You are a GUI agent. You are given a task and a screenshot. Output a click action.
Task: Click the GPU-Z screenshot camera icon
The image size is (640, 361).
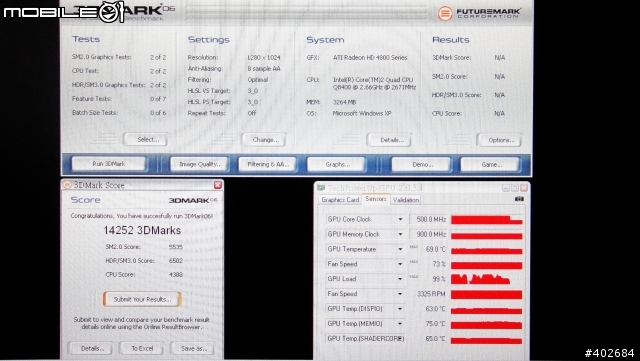(x=519, y=199)
